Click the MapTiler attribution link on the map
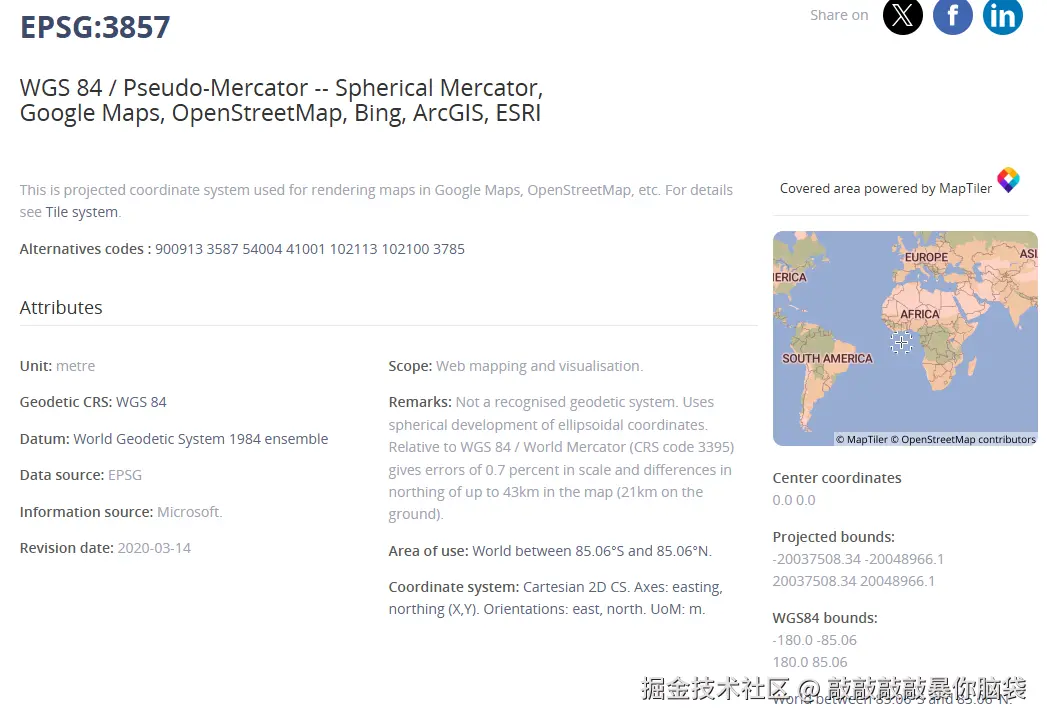Screen dimensions: 1047x723 click(861, 439)
